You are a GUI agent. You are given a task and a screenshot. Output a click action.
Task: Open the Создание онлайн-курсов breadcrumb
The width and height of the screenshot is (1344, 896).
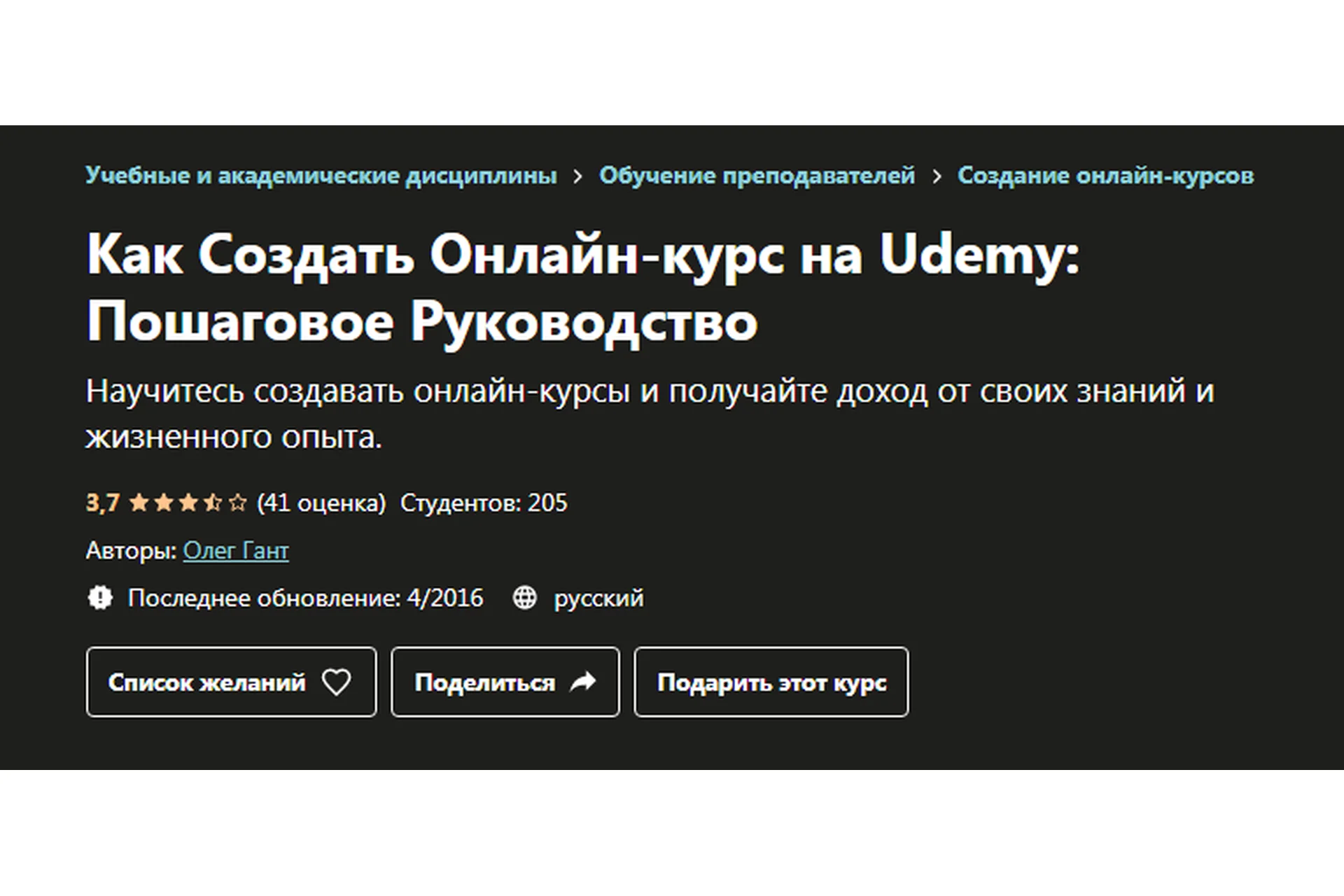coord(1105,176)
